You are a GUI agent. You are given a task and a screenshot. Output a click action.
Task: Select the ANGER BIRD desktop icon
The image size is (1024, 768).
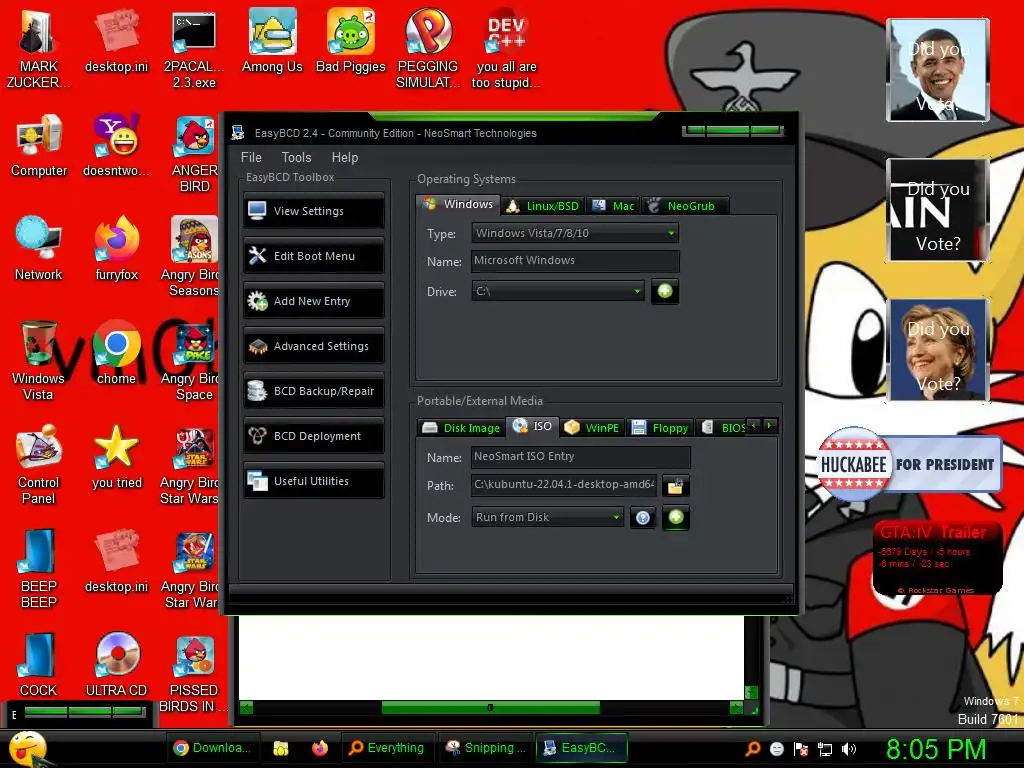[194, 154]
